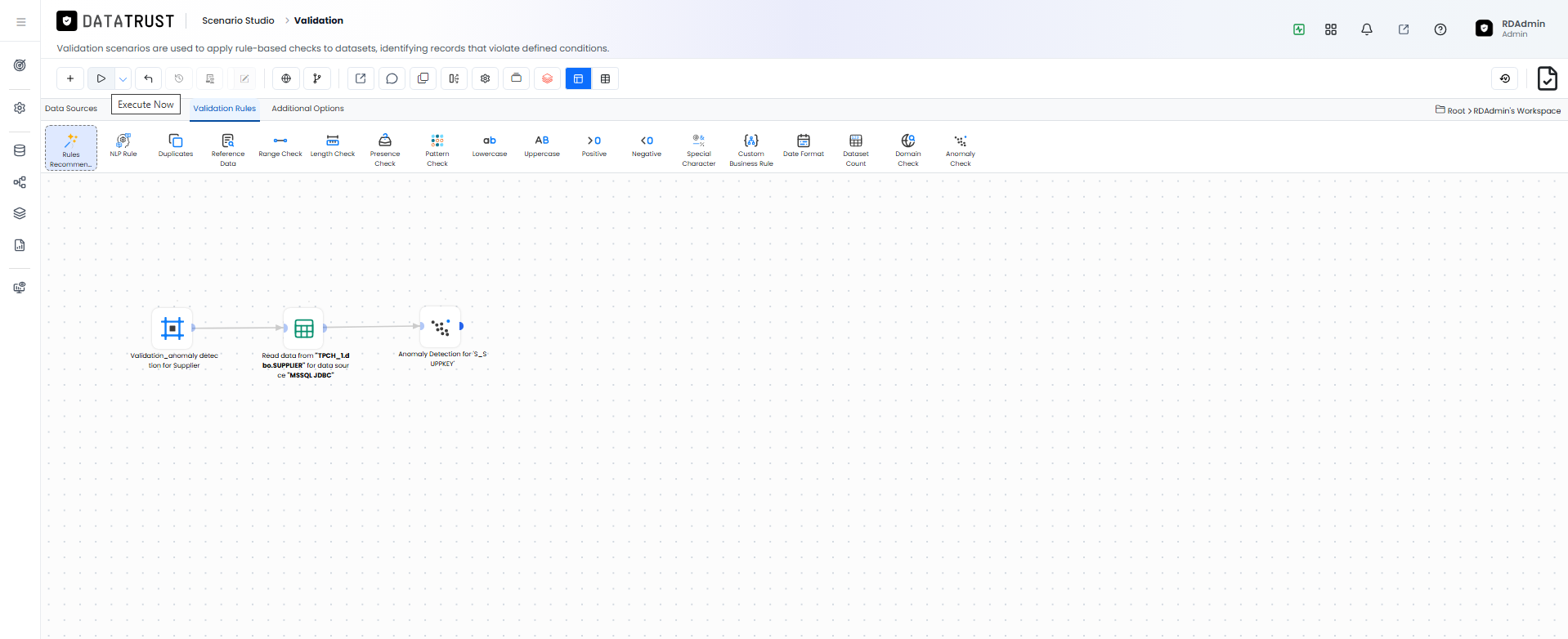
Task: Go to Scenario Studio breadcrumb
Action: [x=238, y=20]
